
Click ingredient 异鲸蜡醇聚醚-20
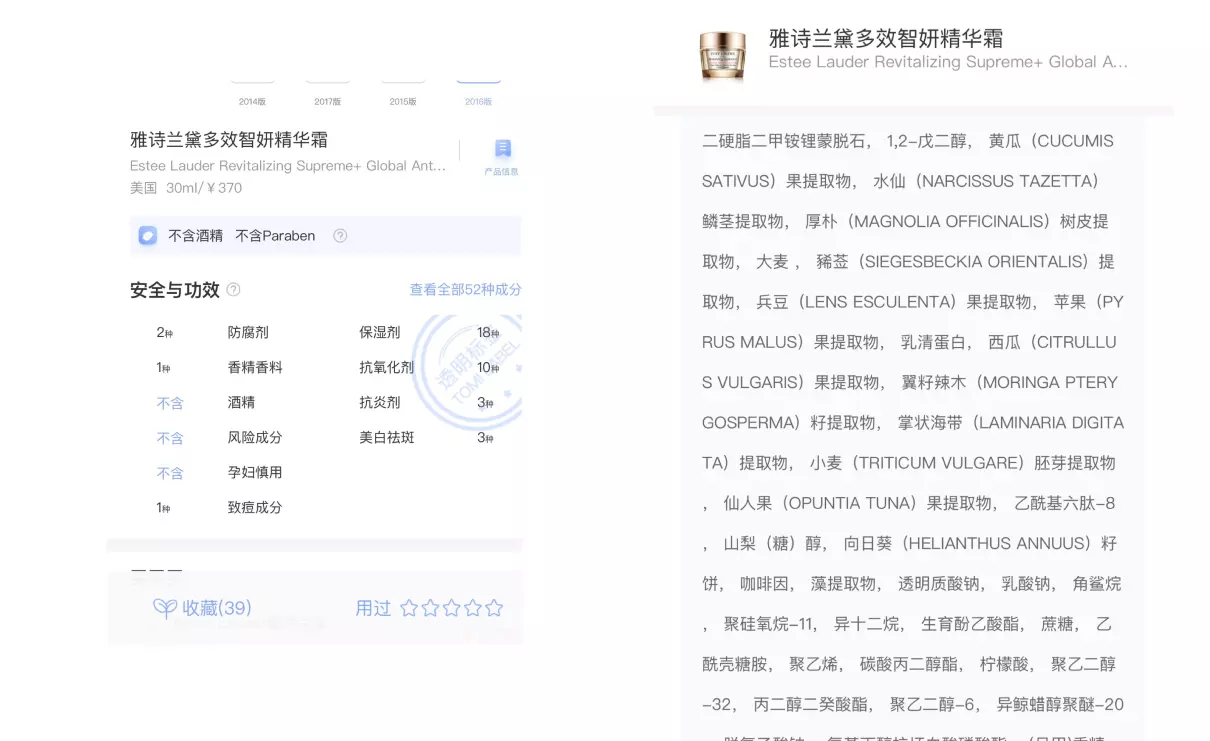[x=1061, y=704]
